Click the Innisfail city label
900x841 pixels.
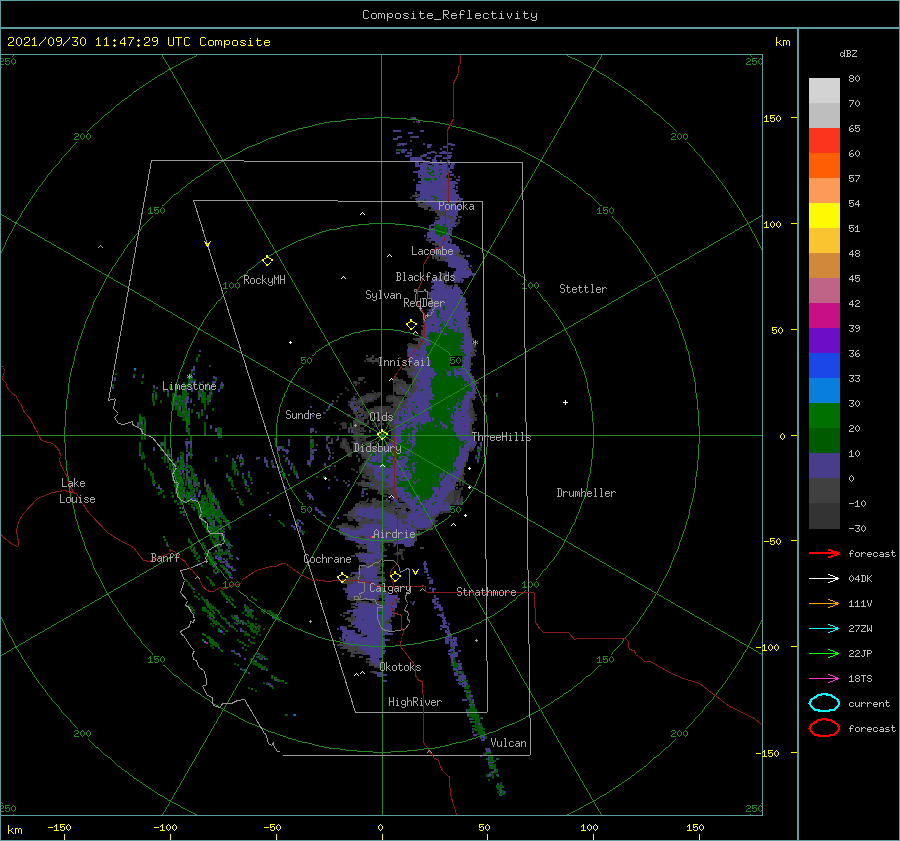(404, 362)
